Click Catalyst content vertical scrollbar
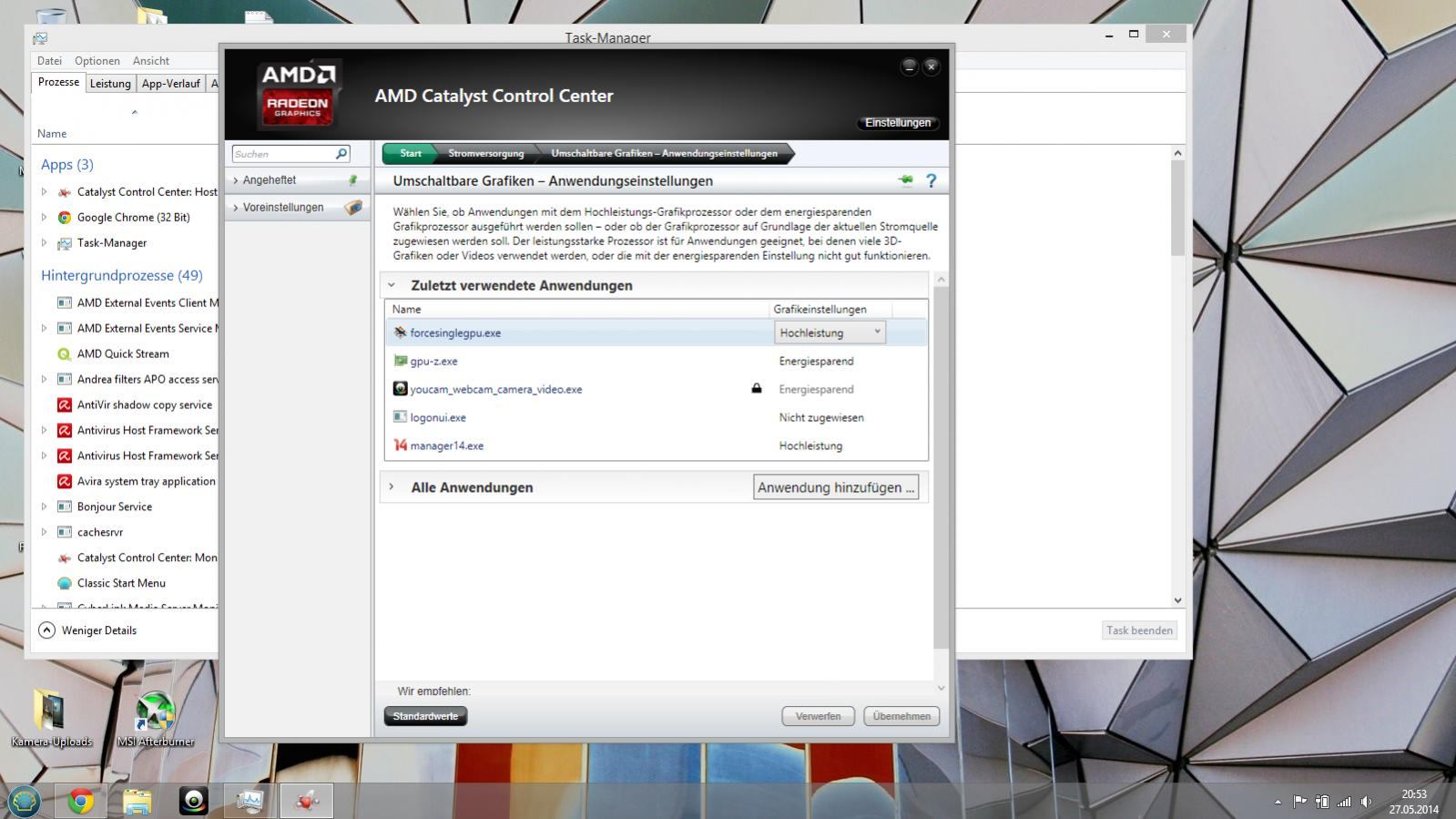The height and width of the screenshot is (819, 1456). [942, 466]
